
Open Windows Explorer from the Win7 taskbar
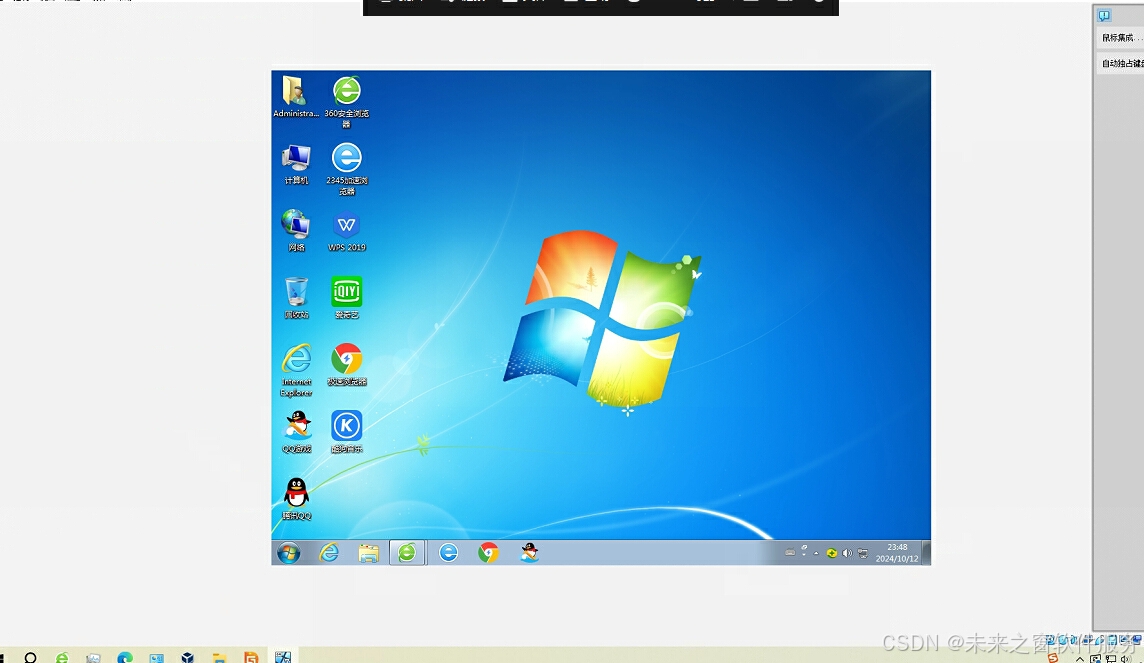(x=368, y=553)
